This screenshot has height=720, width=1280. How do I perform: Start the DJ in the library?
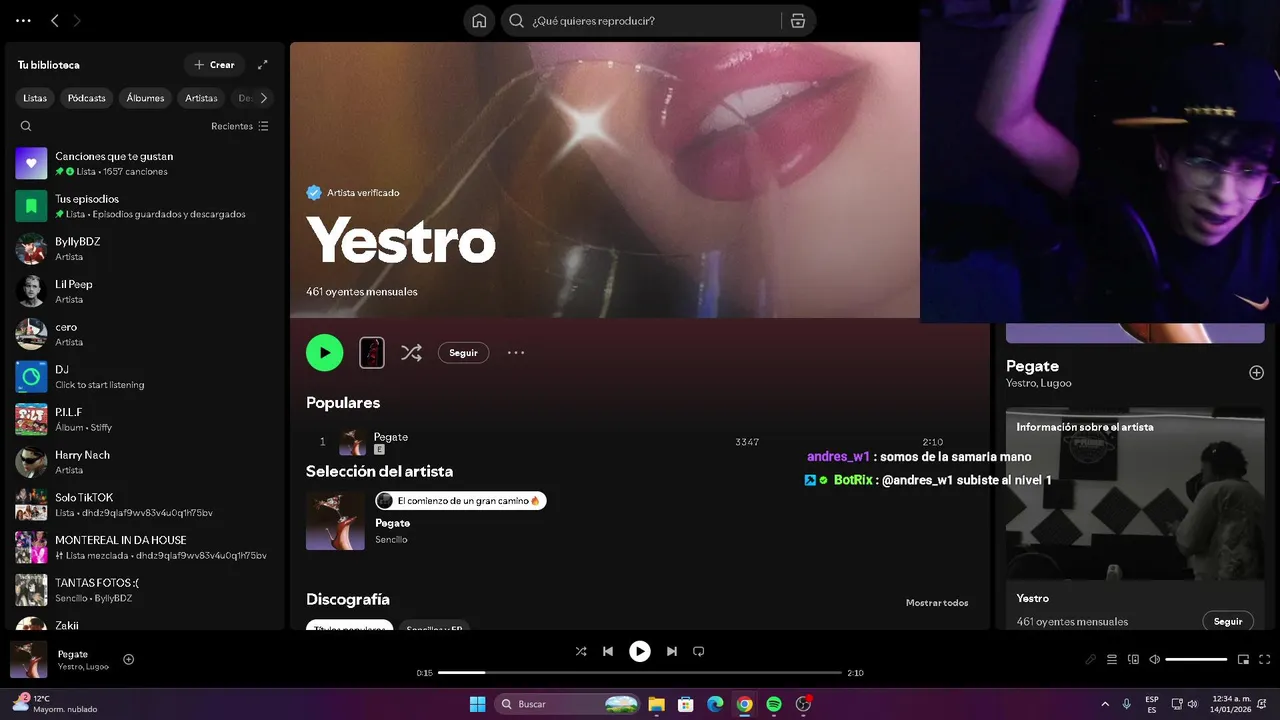coord(145,377)
